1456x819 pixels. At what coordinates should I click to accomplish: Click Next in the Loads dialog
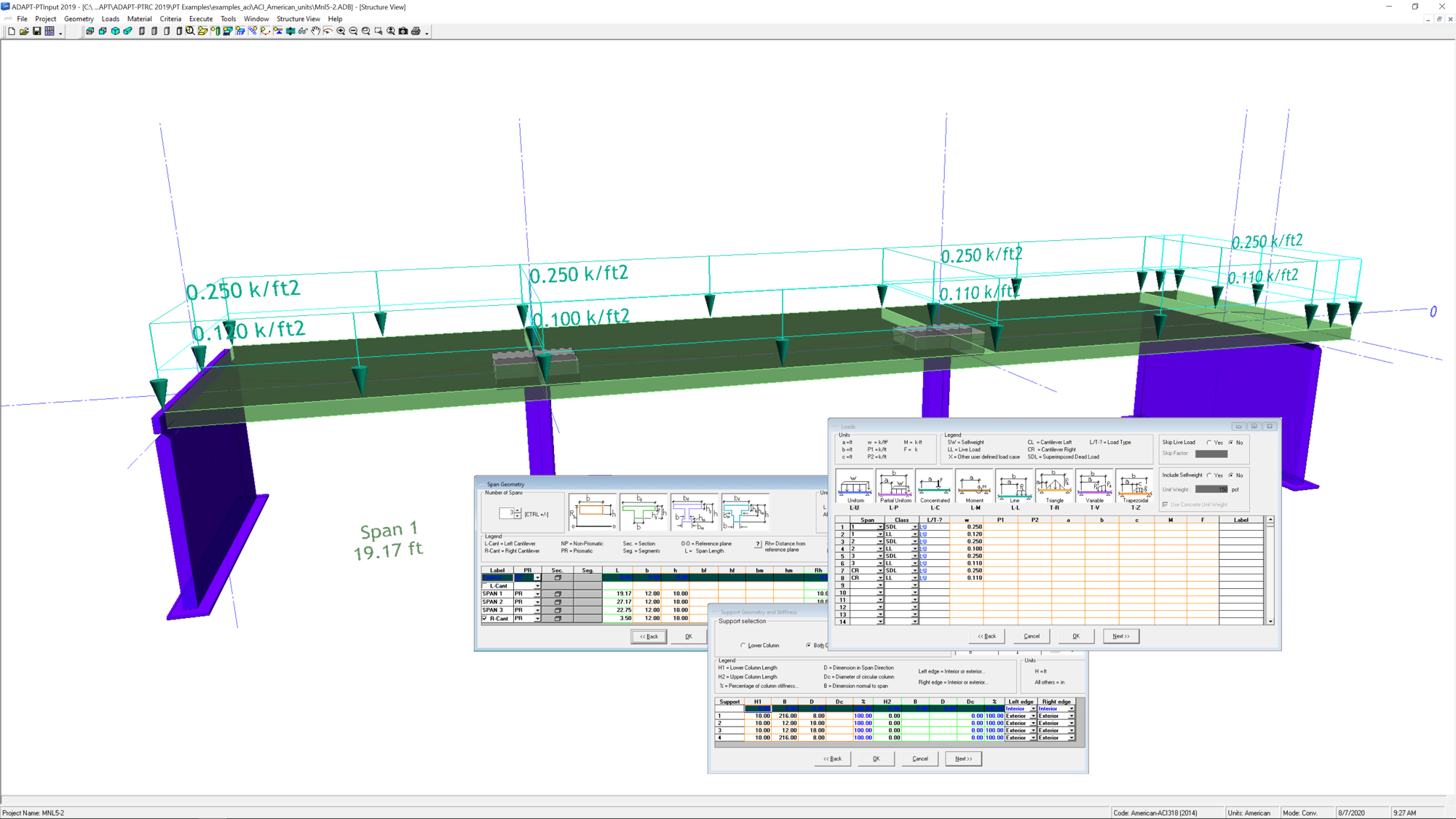[1121, 636]
